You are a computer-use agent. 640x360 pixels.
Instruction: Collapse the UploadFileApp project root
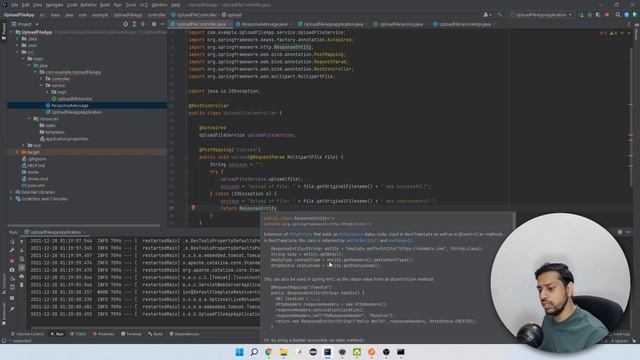coord(11,32)
